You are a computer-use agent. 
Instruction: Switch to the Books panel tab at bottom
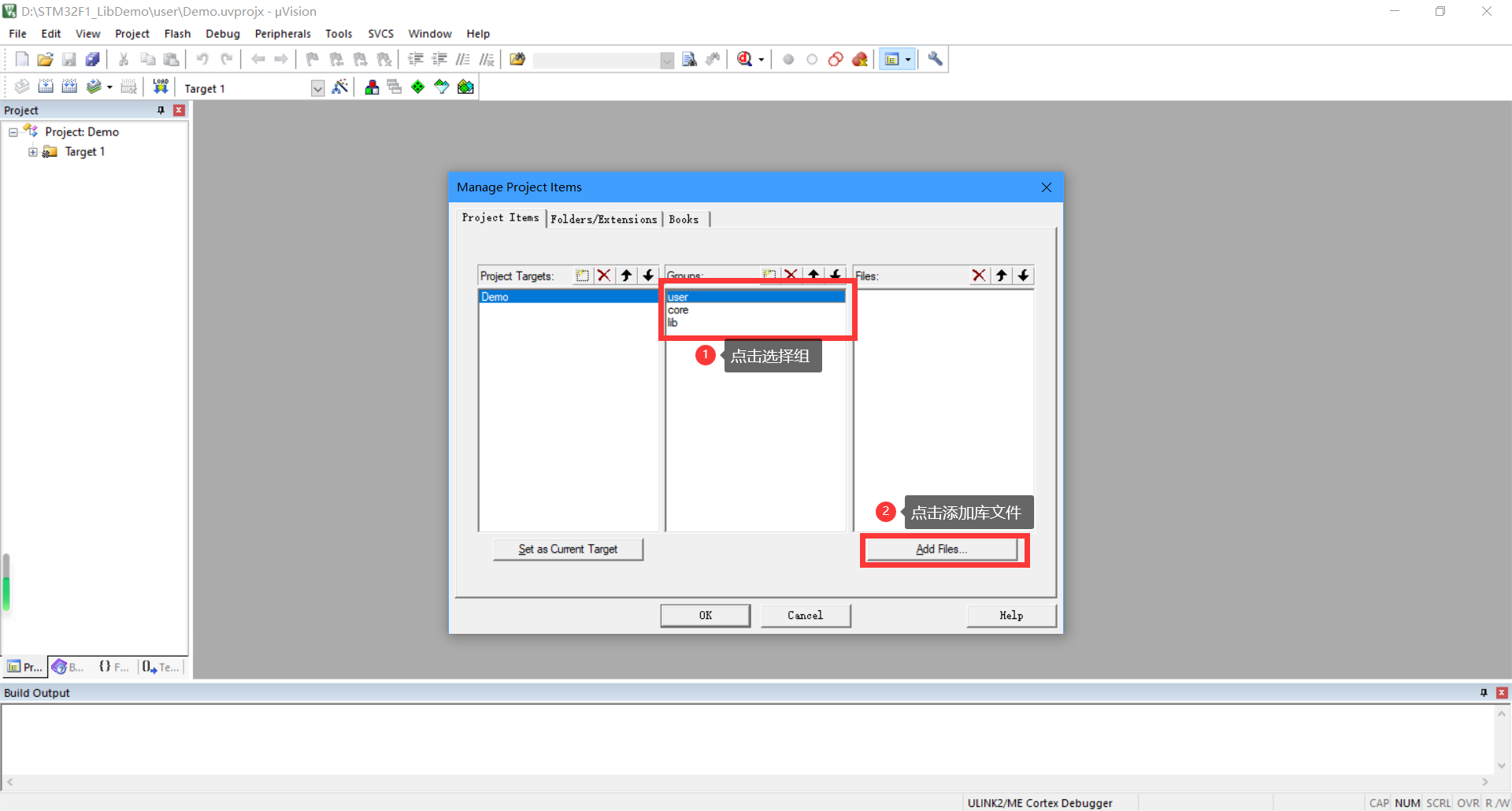69,667
